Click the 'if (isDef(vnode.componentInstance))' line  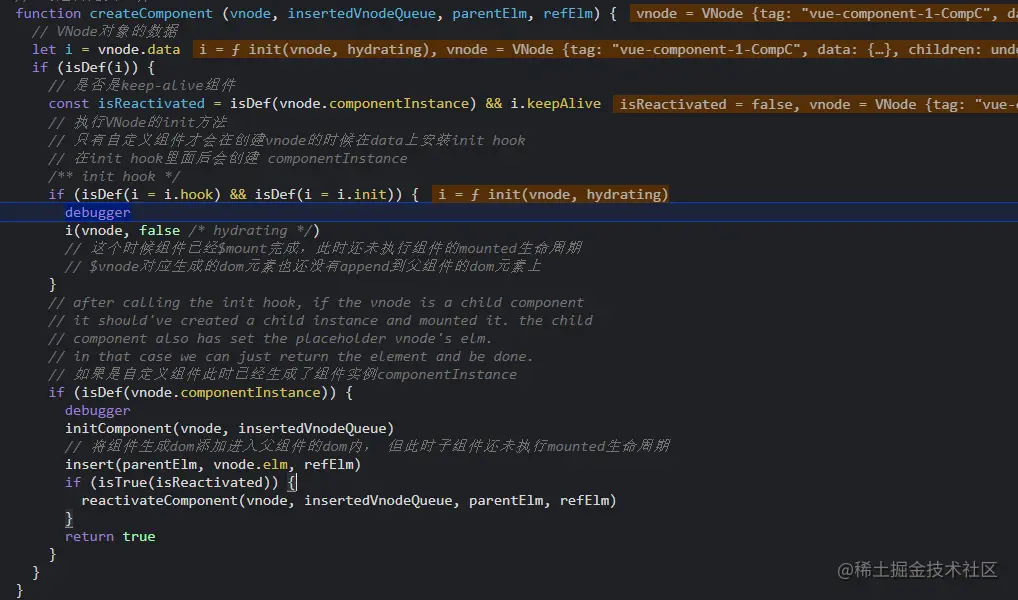point(201,392)
